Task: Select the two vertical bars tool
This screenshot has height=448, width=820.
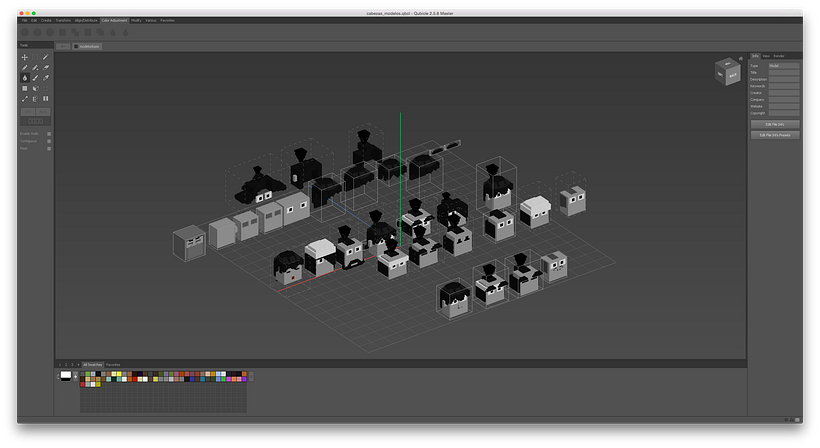Action: [x=45, y=99]
